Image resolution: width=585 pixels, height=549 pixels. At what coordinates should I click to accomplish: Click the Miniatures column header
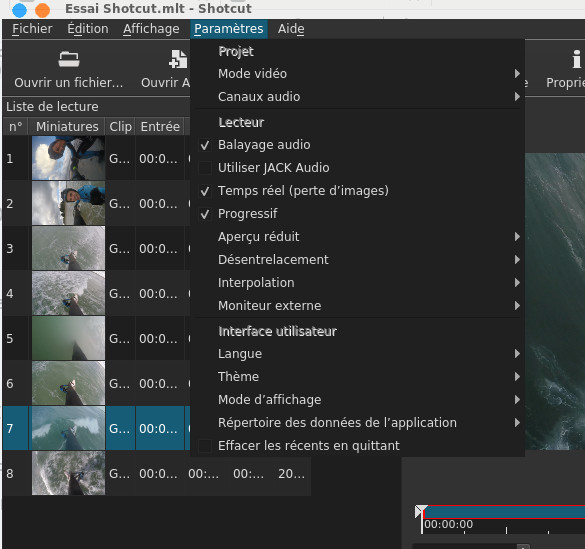67,126
